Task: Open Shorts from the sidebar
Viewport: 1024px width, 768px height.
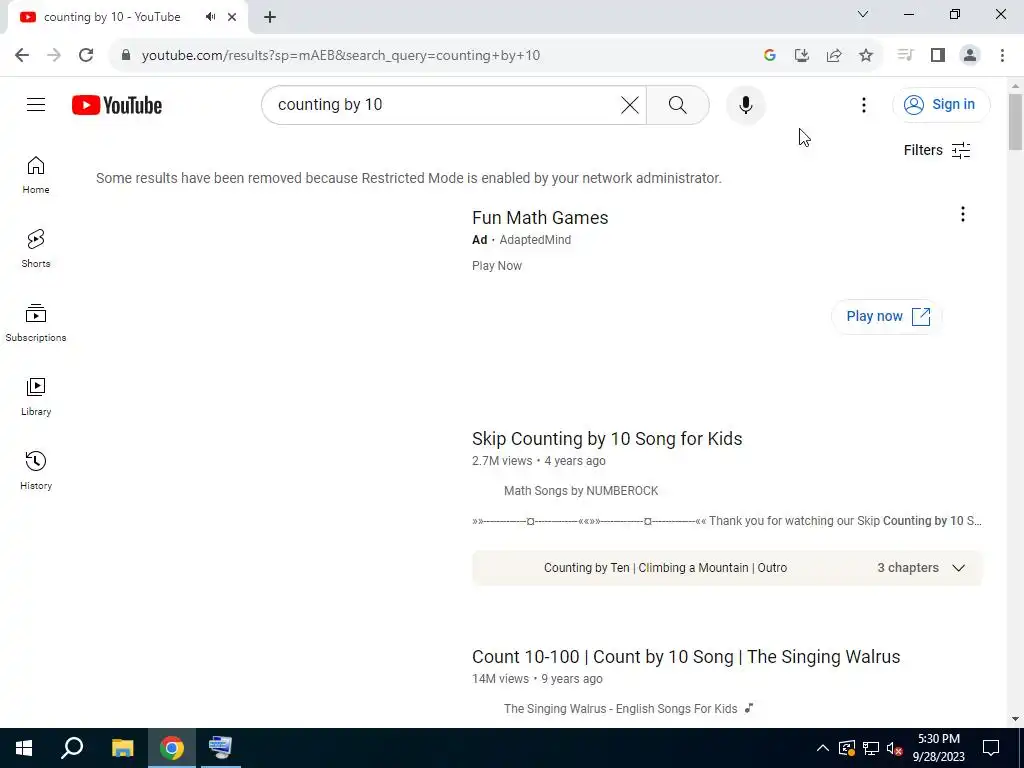Action: point(36,249)
